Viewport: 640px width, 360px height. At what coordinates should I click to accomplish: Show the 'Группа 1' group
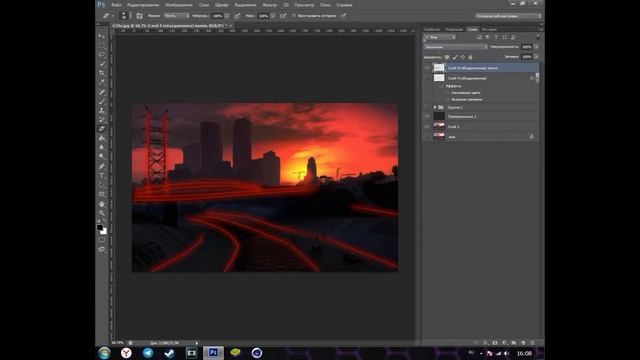click(x=427, y=107)
